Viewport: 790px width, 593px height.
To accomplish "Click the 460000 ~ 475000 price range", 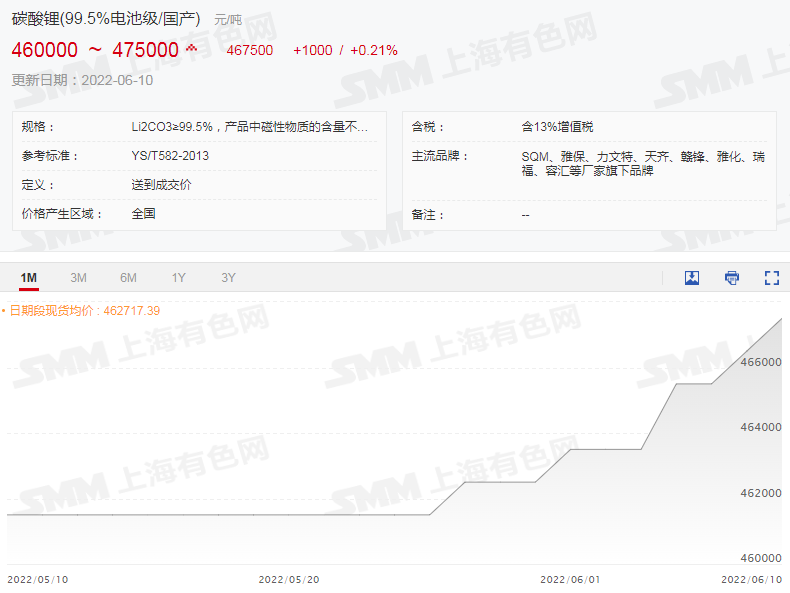I will point(95,50).
